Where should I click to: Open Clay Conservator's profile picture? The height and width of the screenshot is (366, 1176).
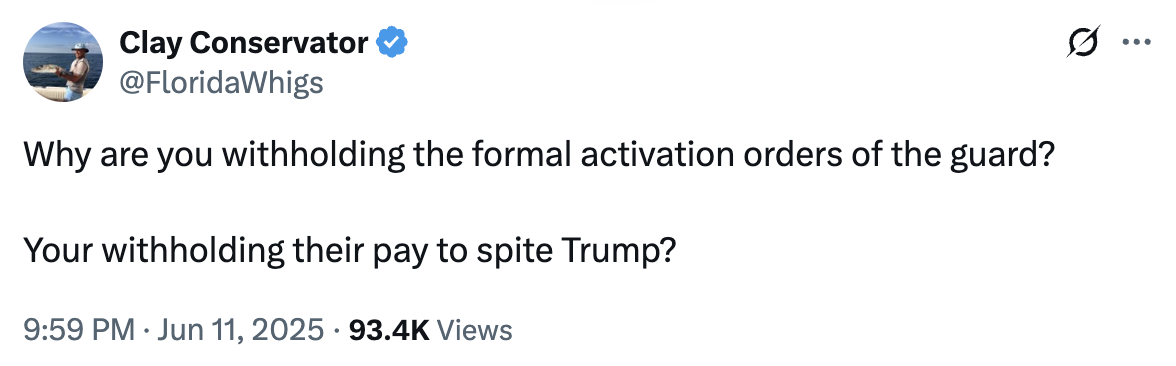63,62
